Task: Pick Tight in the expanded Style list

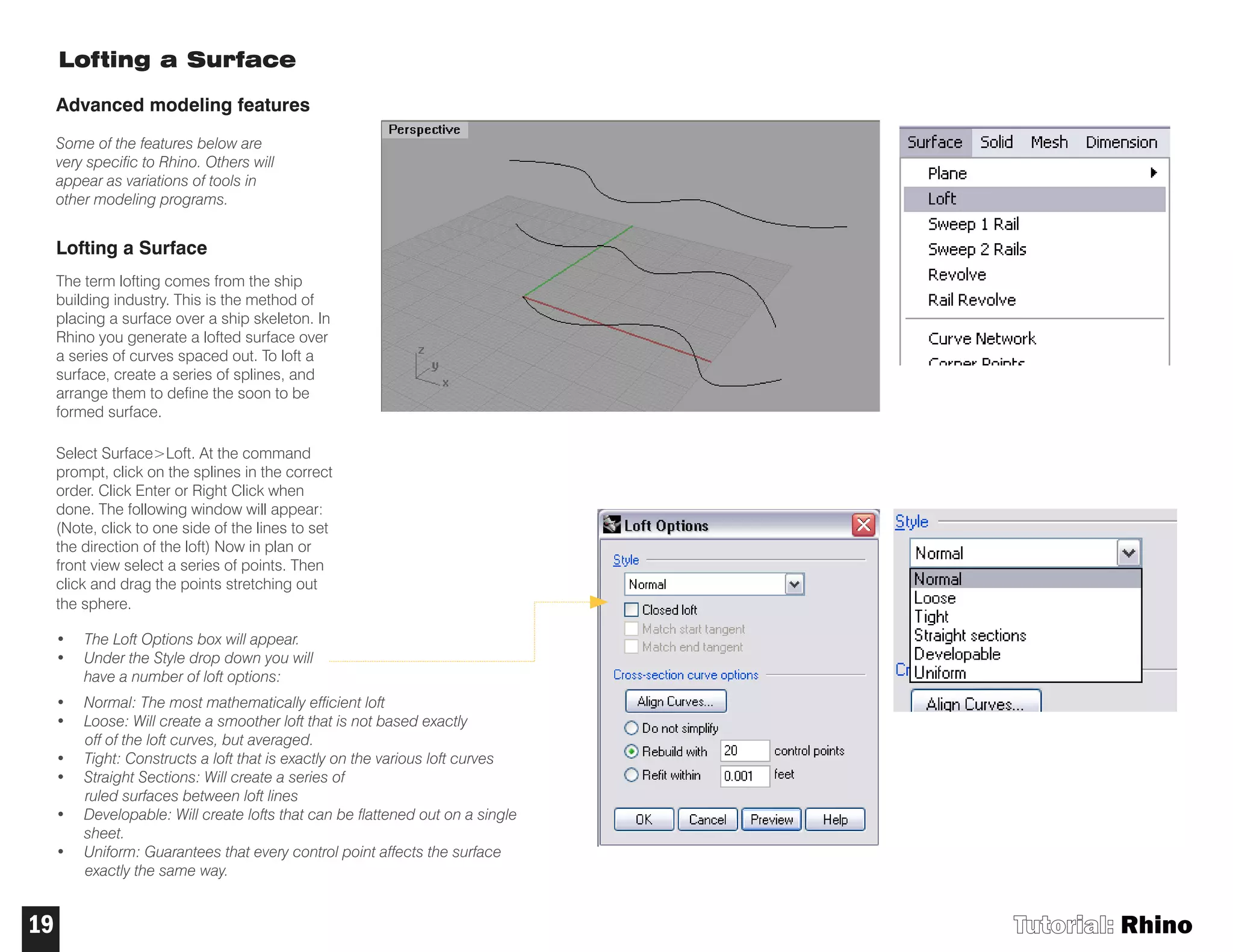Action: pos(1026,616)
